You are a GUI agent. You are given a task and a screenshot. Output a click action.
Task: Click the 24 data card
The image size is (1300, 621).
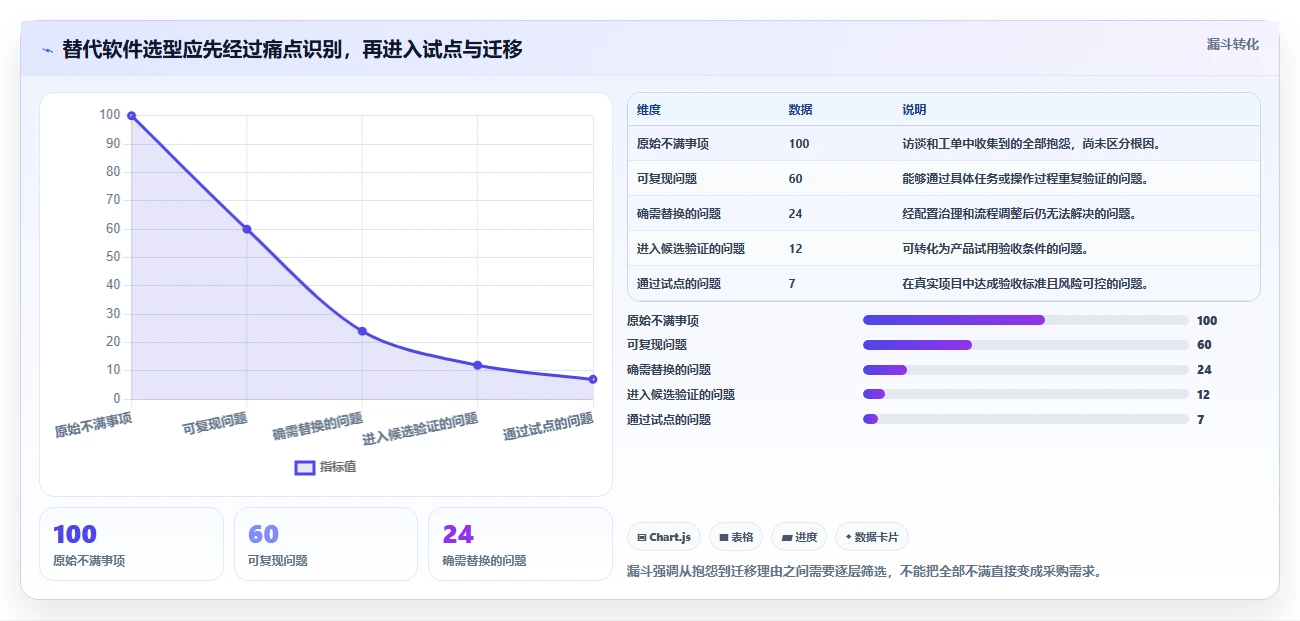pos(520,544)
